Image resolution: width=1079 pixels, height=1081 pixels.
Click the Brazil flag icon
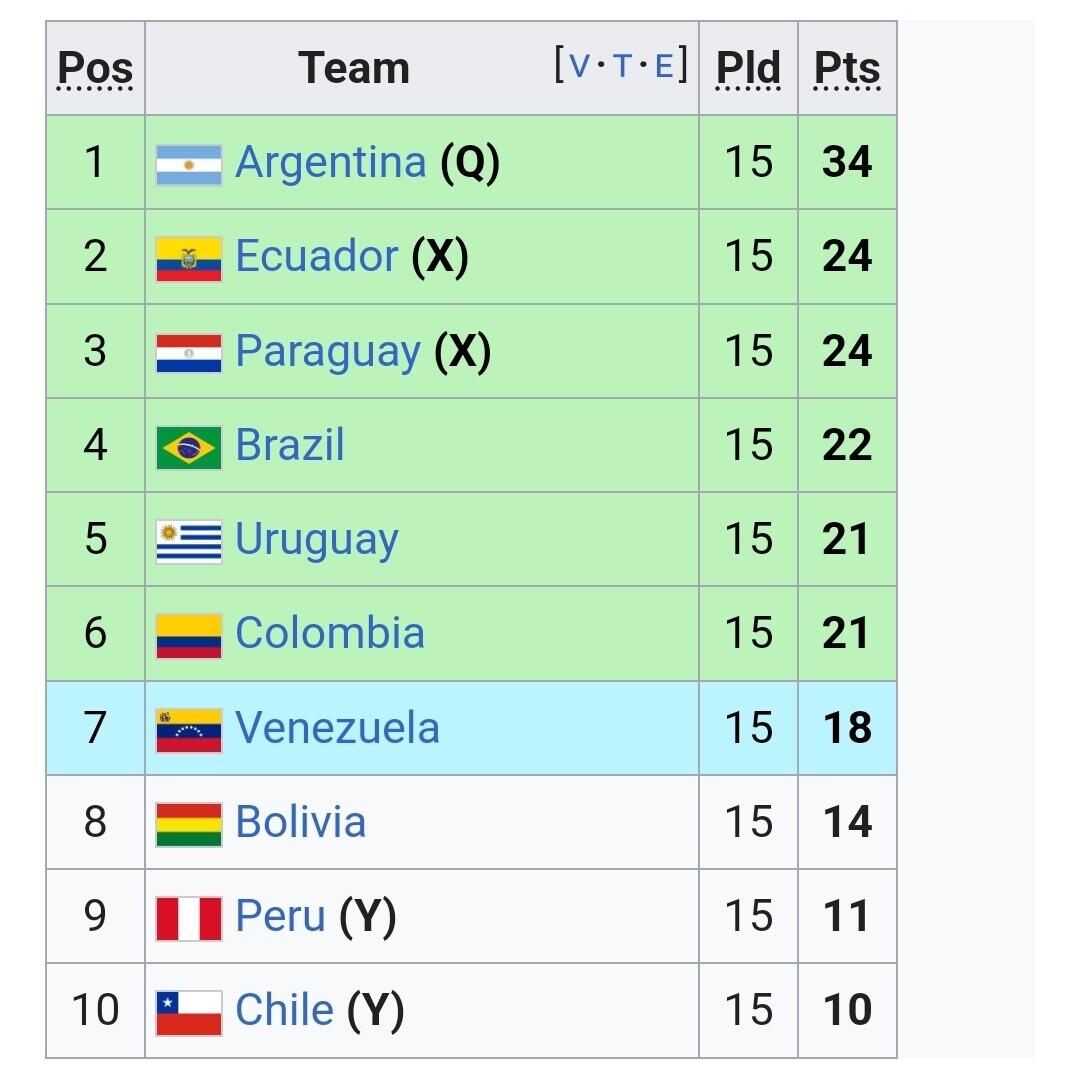pos(189,448)
